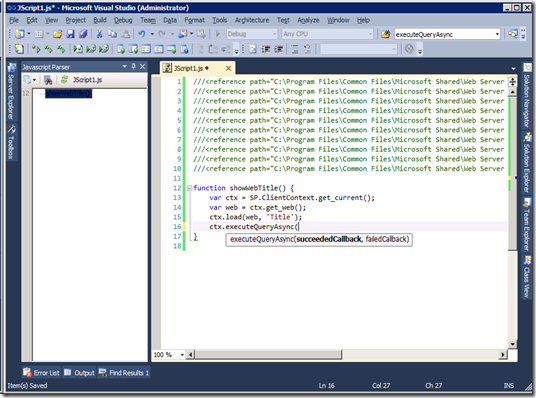Open the Class View side tab
The width and height of the screenshot is (536, 398).
(527, 276)
